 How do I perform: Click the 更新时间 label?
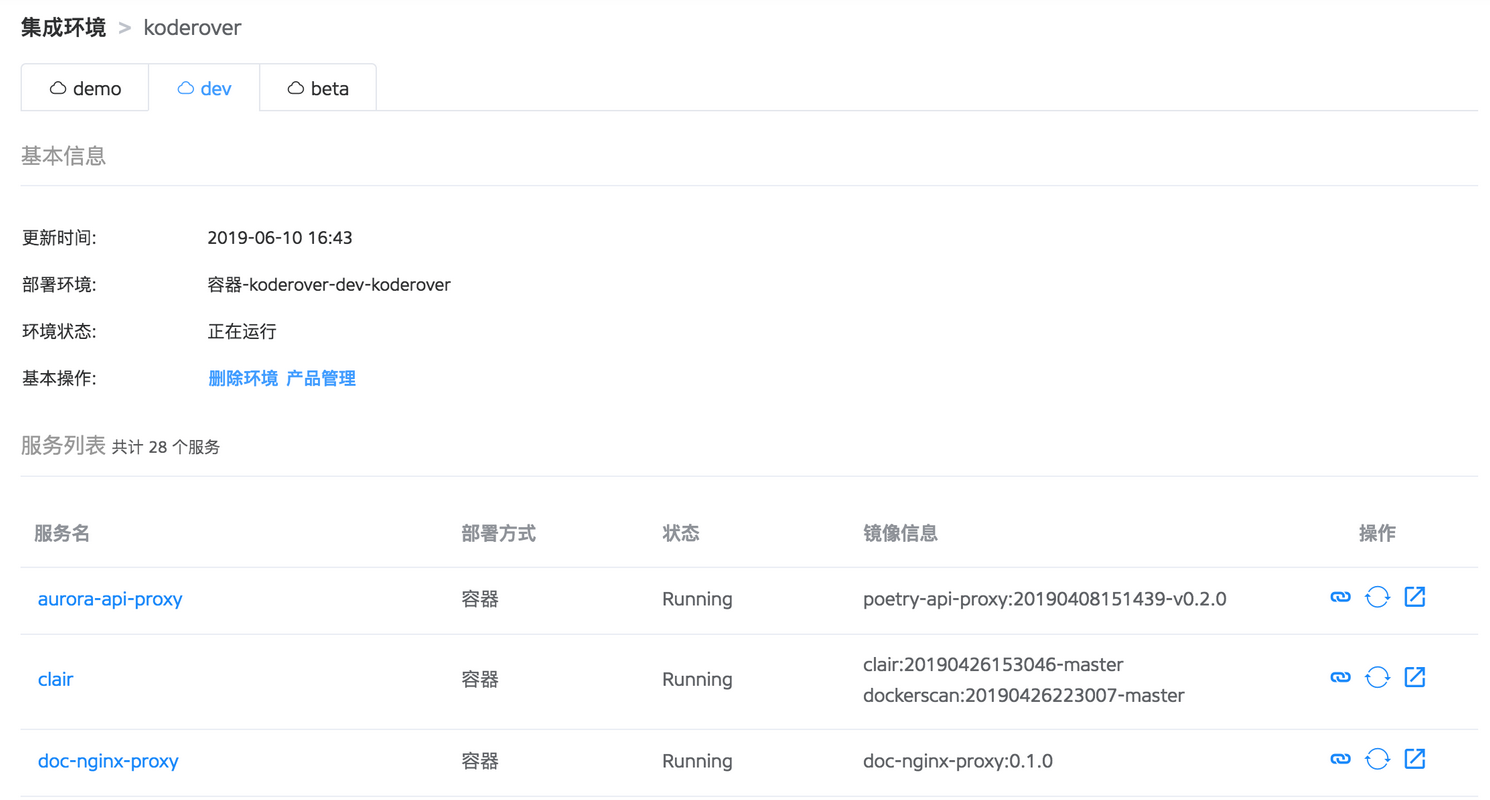tap(59, 238)
